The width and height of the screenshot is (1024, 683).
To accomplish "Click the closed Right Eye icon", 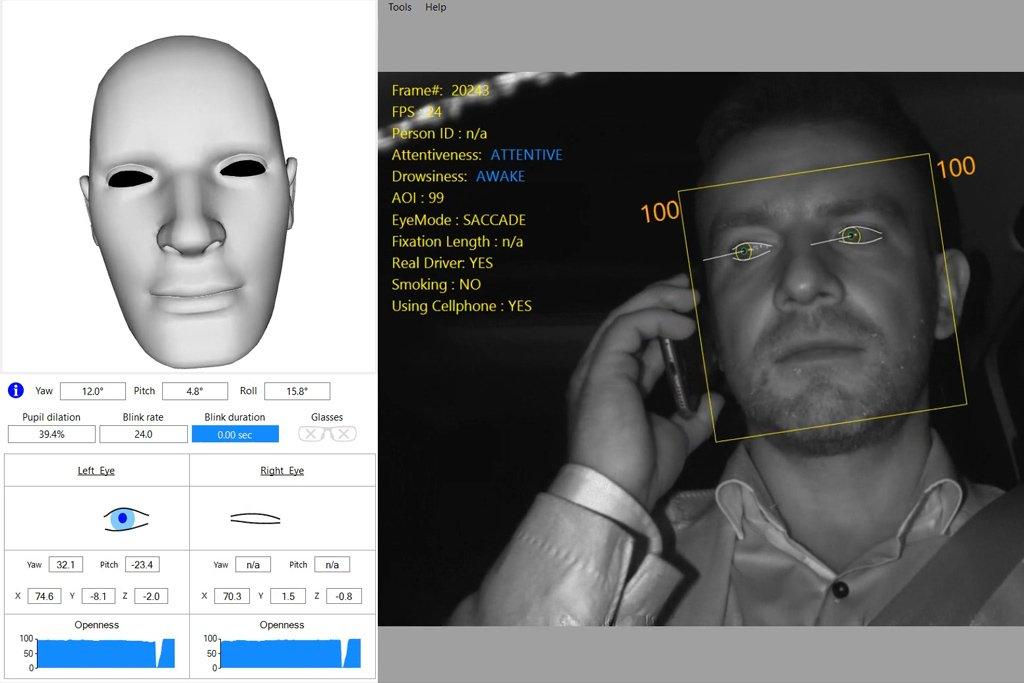I will 255,518.
